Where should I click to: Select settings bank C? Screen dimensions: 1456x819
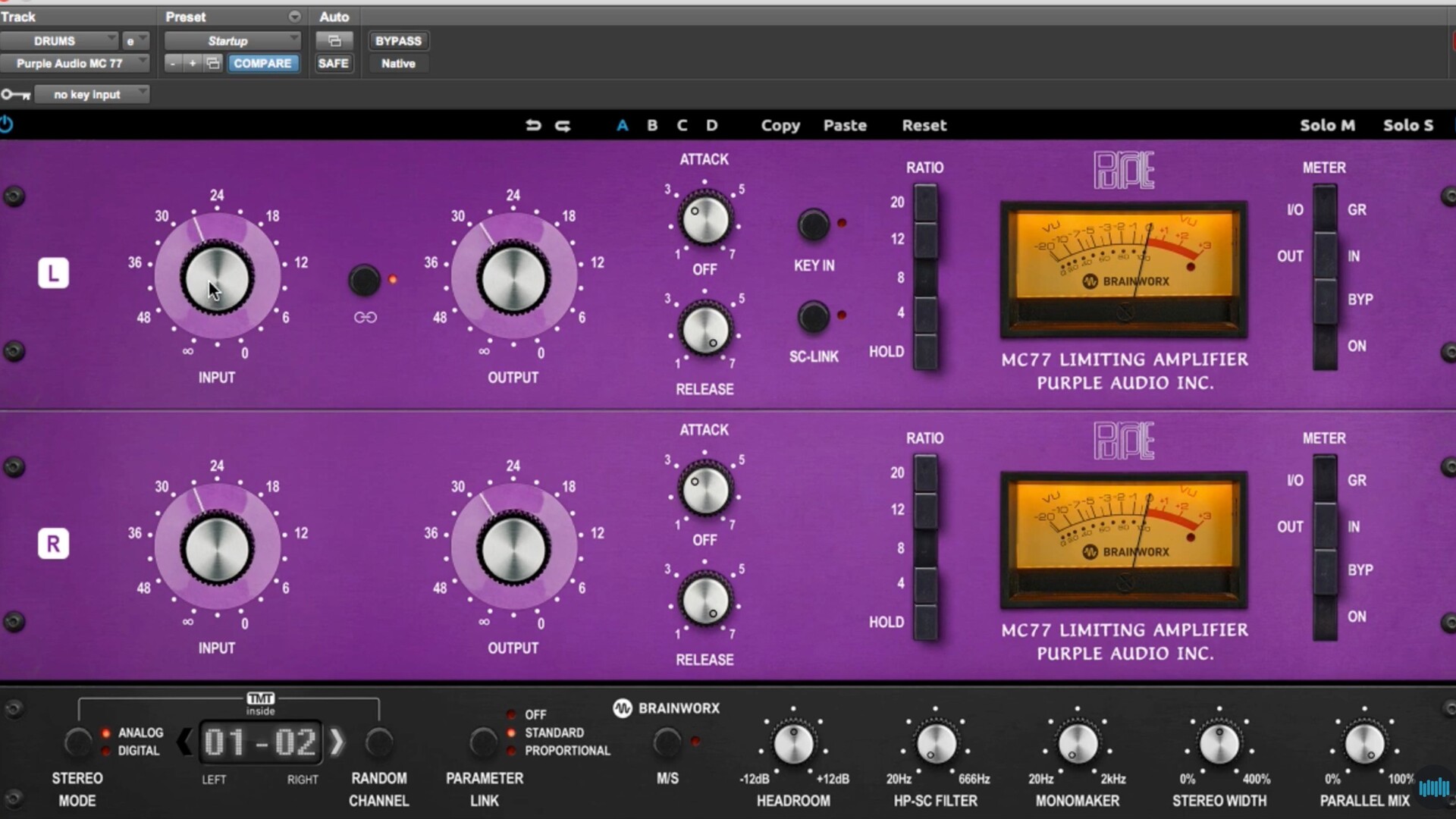coord(682,125)
